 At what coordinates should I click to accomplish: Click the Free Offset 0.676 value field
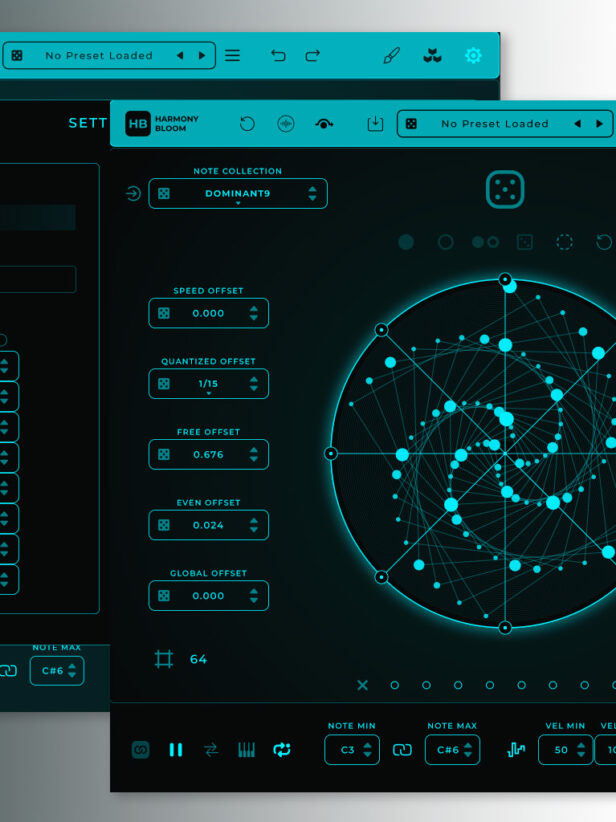pyautogui.click(x=208, y=454)
